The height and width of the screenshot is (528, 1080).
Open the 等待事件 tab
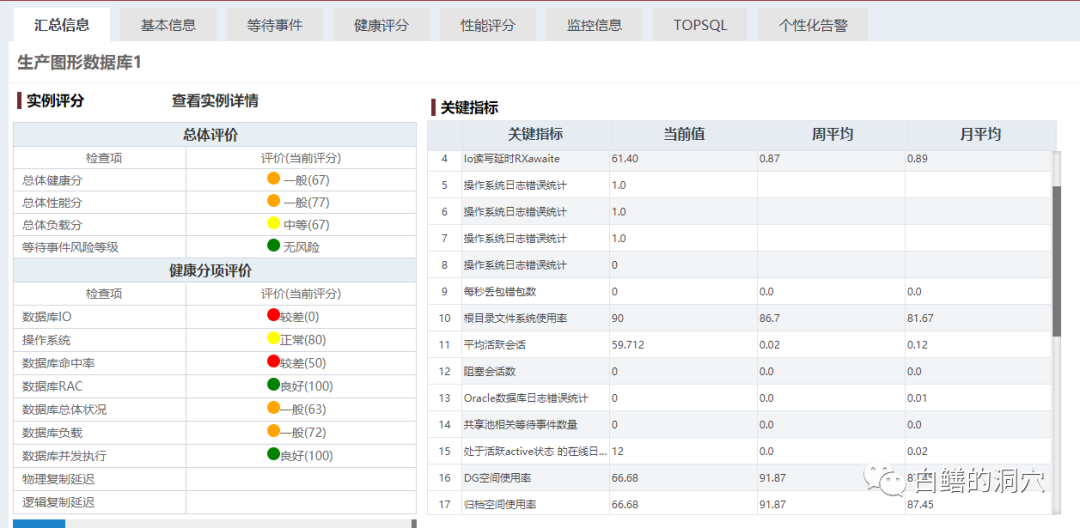pyautogui.click(x=274, y=25)
